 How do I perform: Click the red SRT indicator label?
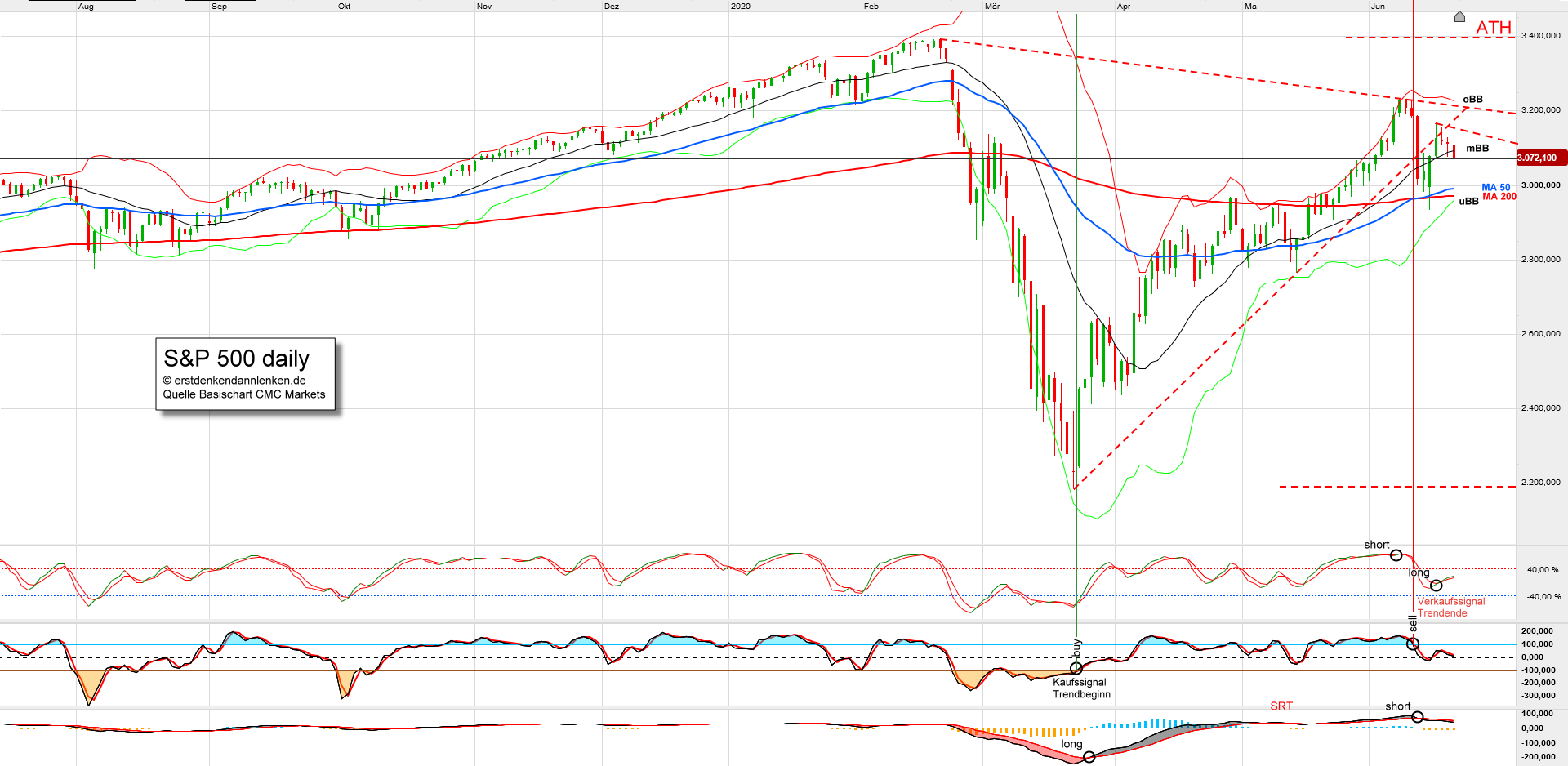[1281, 706]
